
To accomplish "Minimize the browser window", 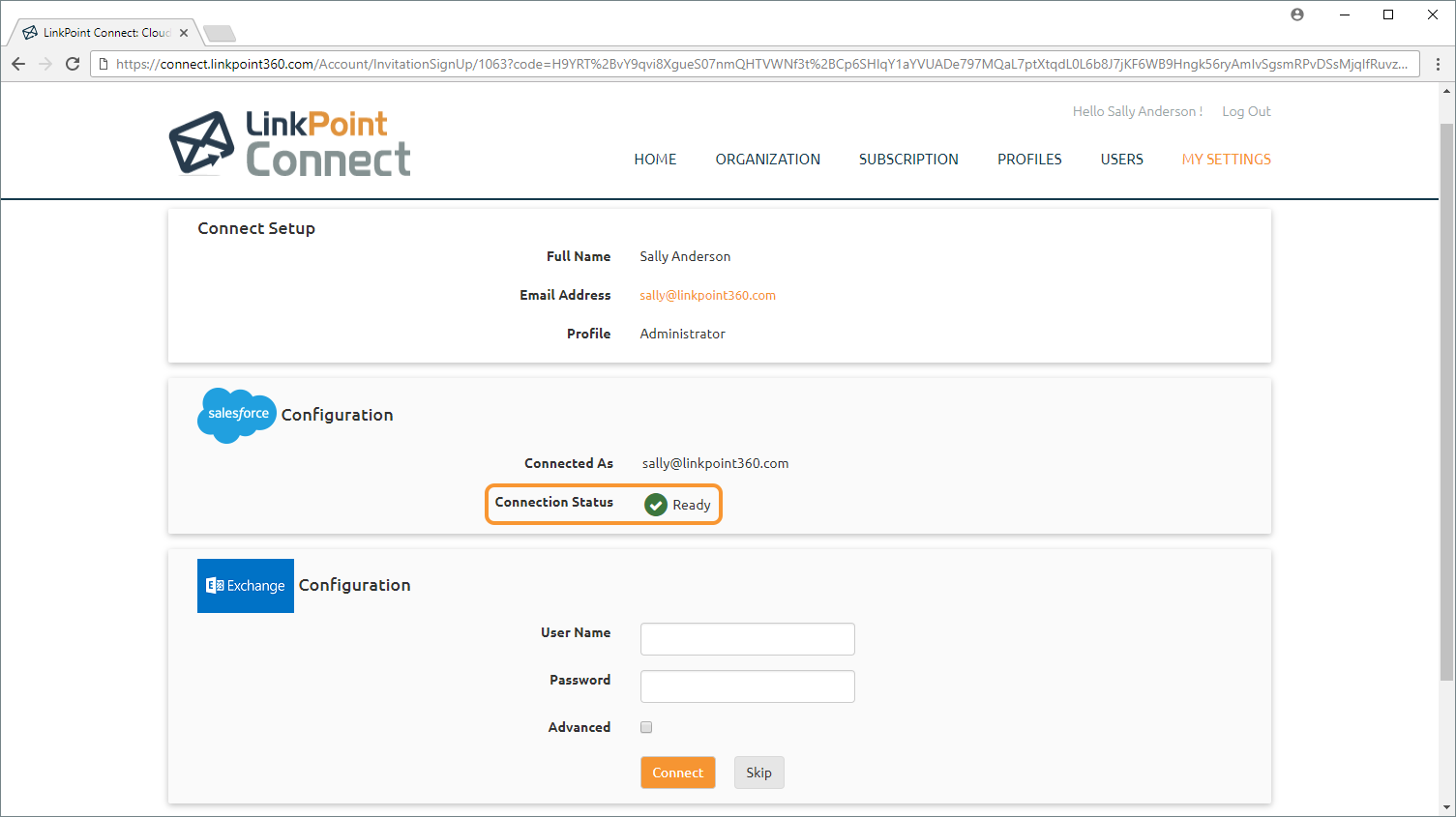I will tap(1345, 15).
